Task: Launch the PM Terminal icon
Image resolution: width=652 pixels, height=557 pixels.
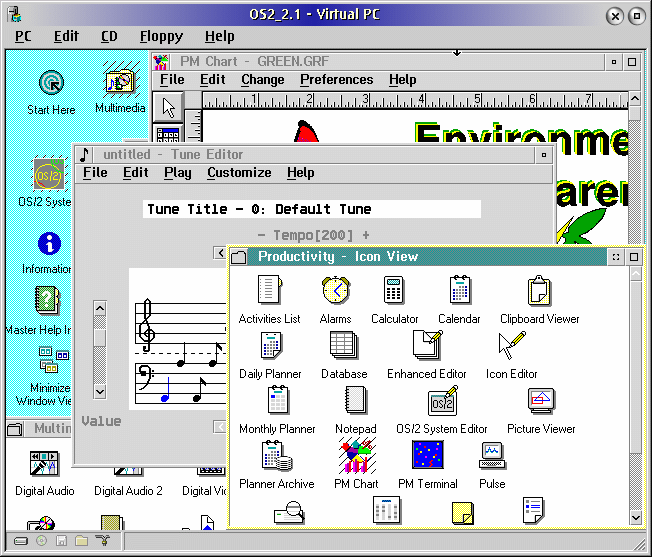Action: pyautogui.click(x=427, y=455)
